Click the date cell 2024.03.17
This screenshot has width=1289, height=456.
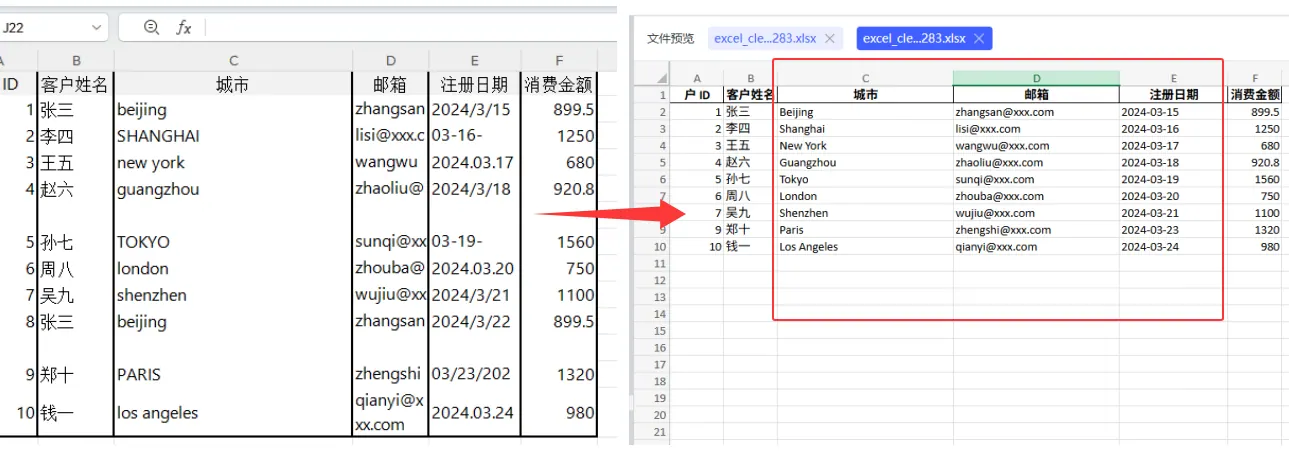[x=474, y=162]
